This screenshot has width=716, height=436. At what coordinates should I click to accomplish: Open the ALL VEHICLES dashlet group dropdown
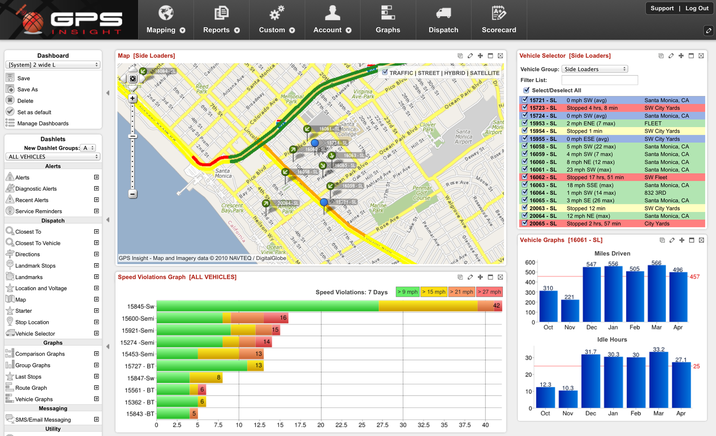[53, 157]
